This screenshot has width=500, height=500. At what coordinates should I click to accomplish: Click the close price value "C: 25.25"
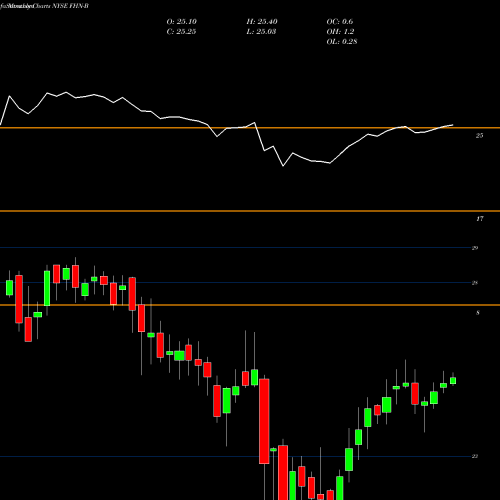tap(181, 32)
